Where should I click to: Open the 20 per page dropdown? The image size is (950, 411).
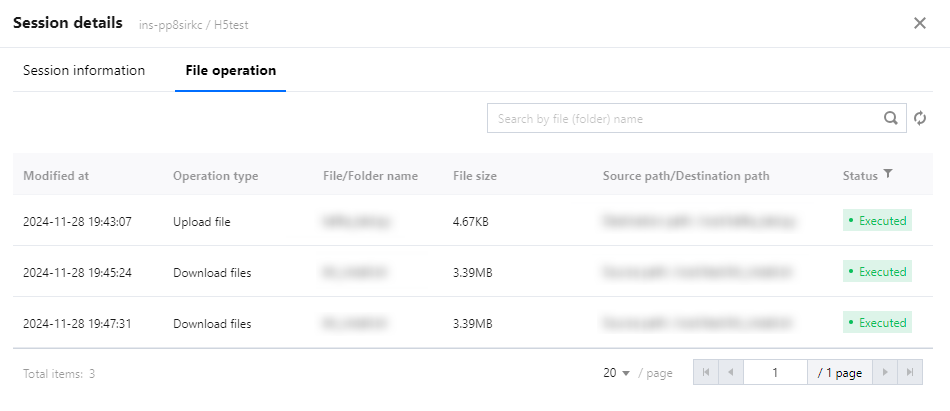point(617,373)
